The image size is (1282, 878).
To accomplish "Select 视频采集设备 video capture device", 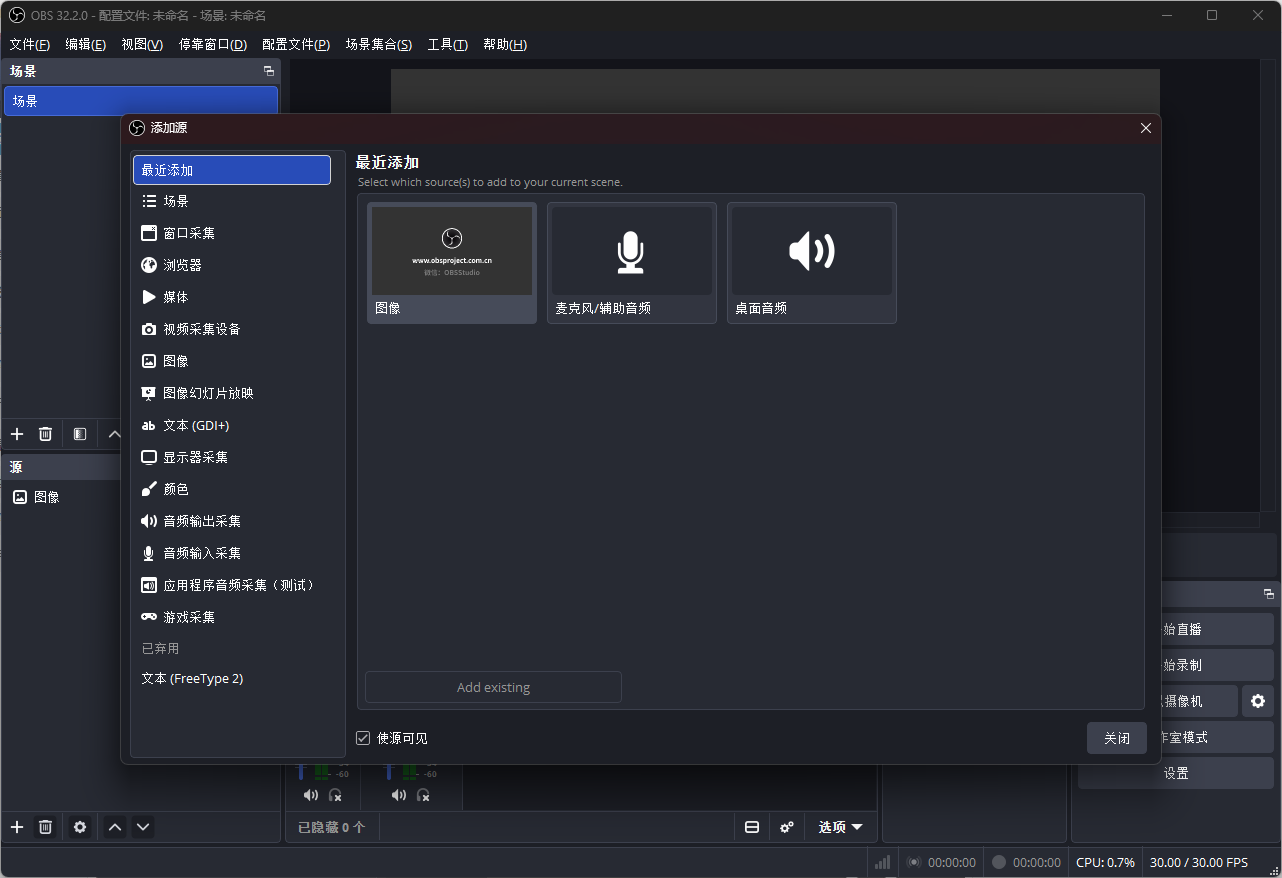I will (232, 329).
